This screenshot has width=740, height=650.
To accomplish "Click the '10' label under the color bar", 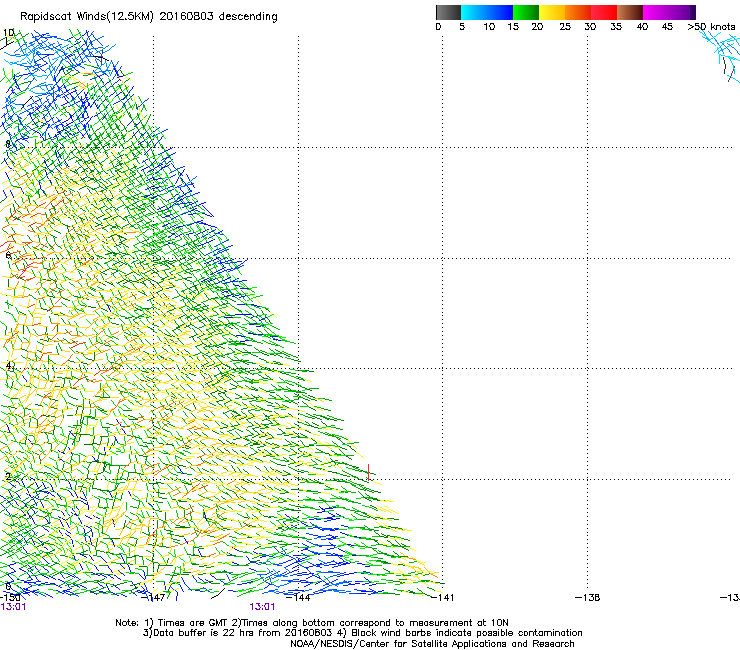I will coord(489,27).
